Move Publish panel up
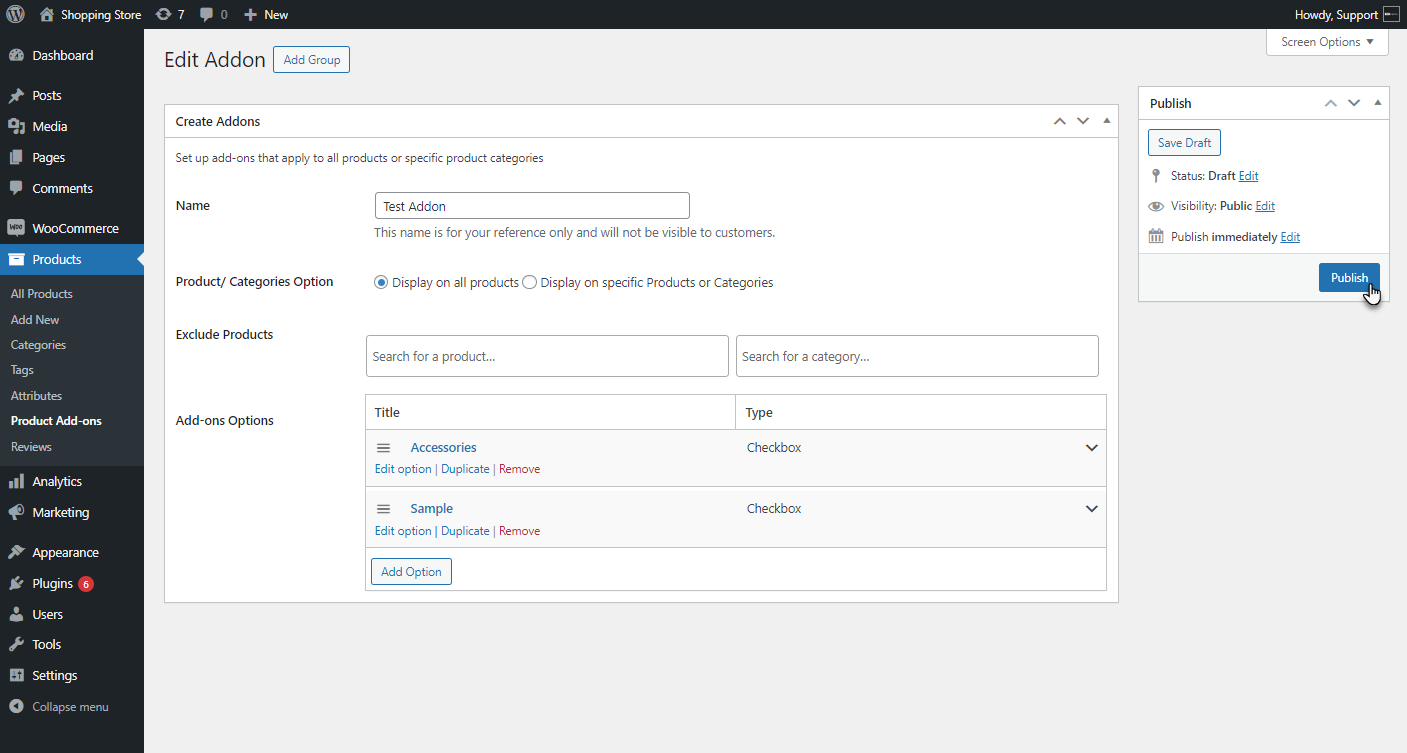Viewport: 1407px width, 753px height. (1331, 103)
